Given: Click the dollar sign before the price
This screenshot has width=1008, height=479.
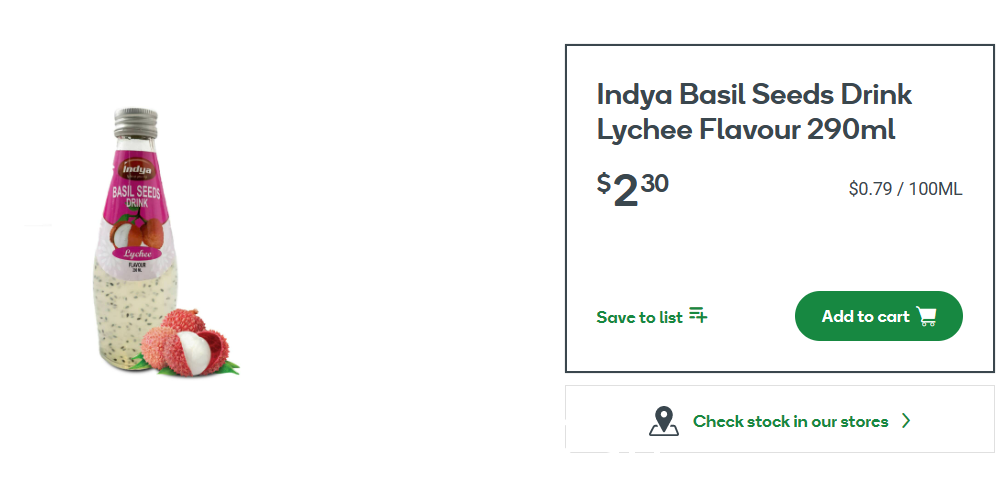Looking at the screenshot, I should (x=603, y=183).
